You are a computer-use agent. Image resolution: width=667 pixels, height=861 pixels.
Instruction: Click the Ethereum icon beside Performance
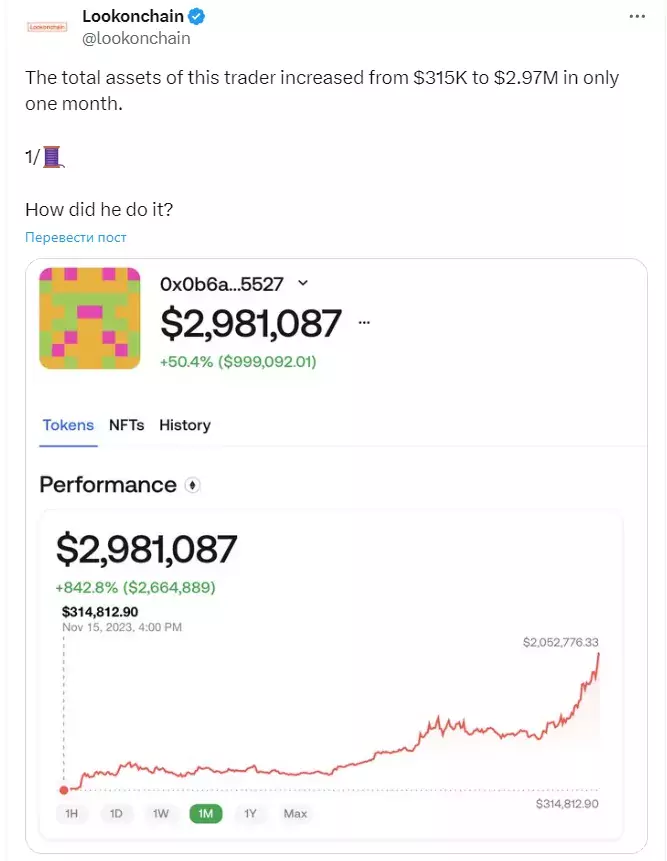192,485
